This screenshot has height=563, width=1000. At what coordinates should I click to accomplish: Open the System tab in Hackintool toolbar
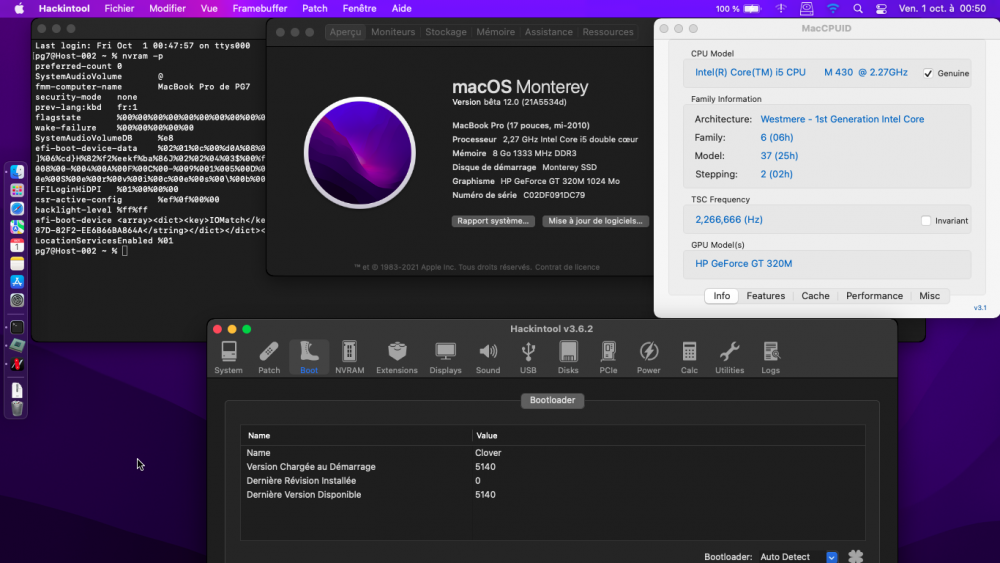coord(228,357)
